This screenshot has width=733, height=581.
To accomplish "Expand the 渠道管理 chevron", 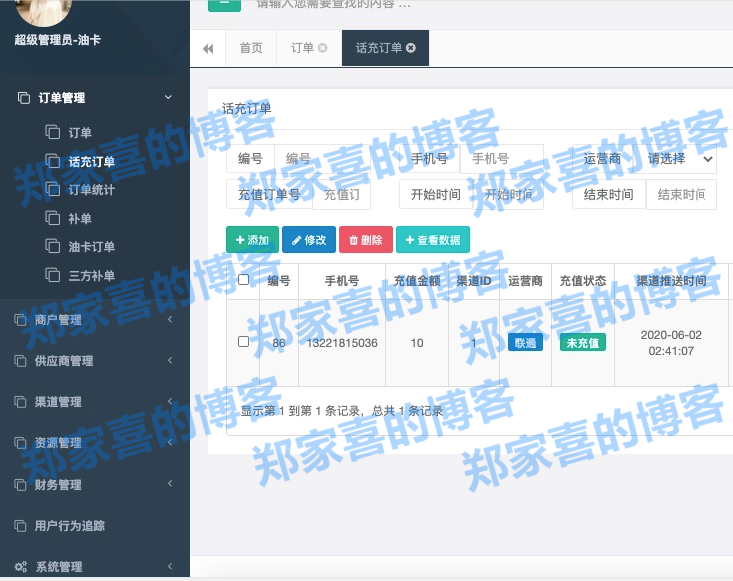I will pyautogui.click(x=170, y=401).
